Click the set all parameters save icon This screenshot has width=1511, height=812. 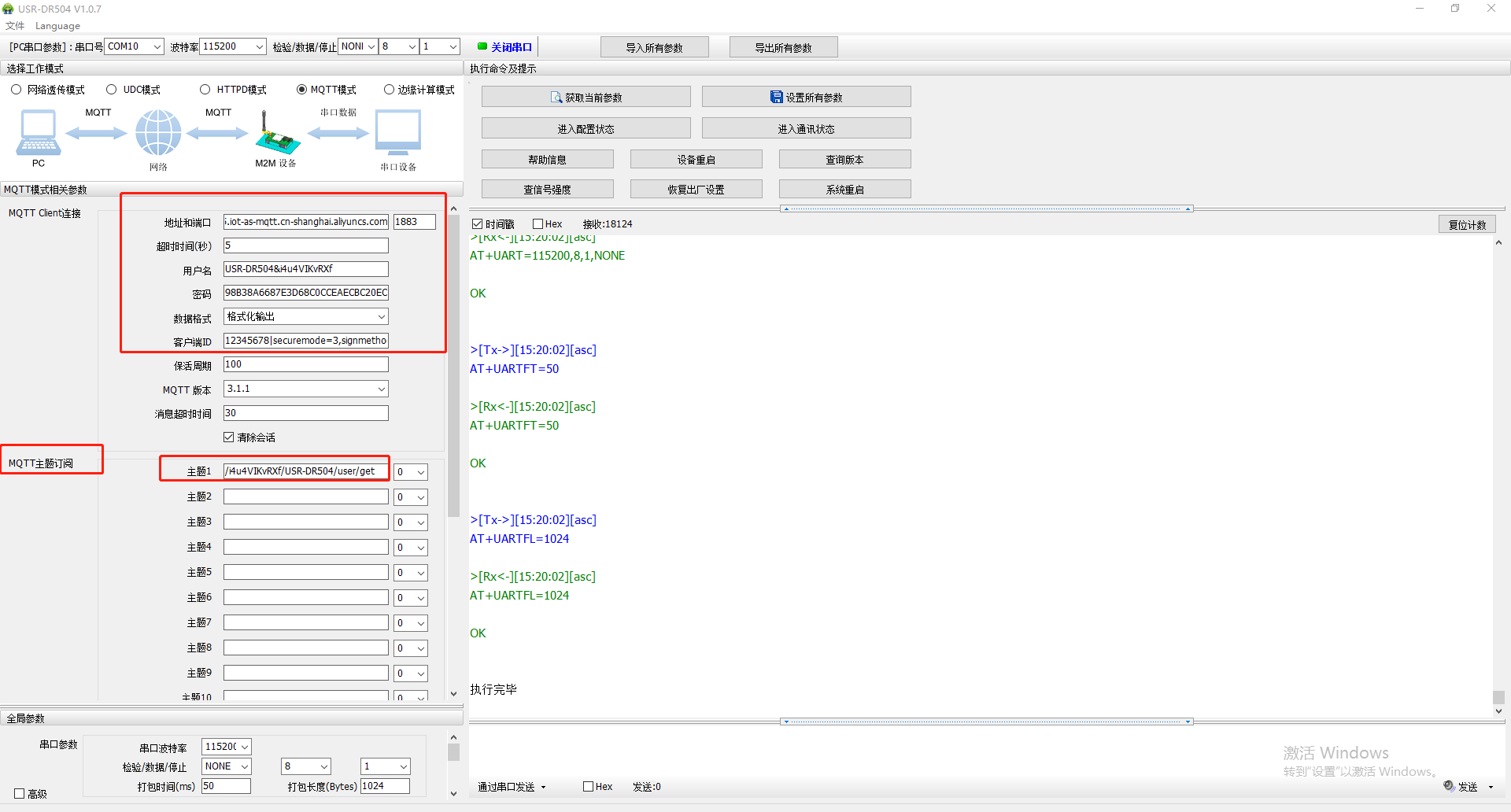(x=776, y=98)
